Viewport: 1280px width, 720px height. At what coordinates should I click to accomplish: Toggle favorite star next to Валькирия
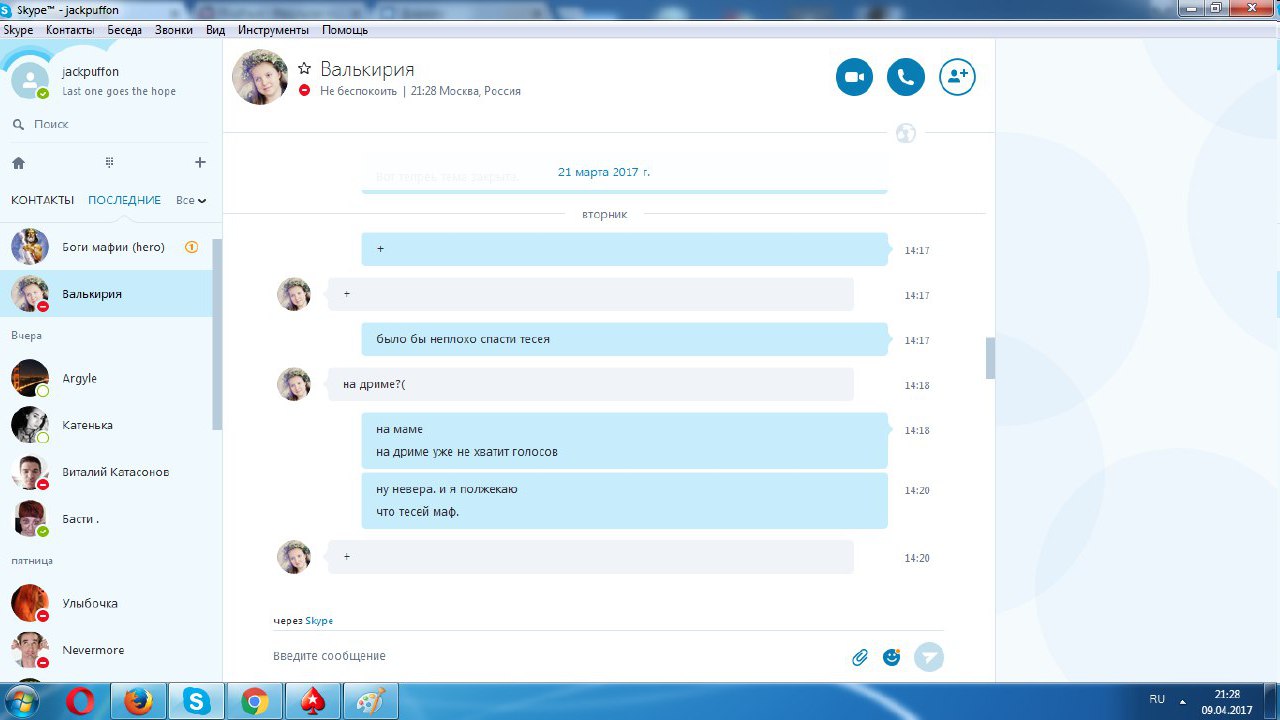[305, 69]
